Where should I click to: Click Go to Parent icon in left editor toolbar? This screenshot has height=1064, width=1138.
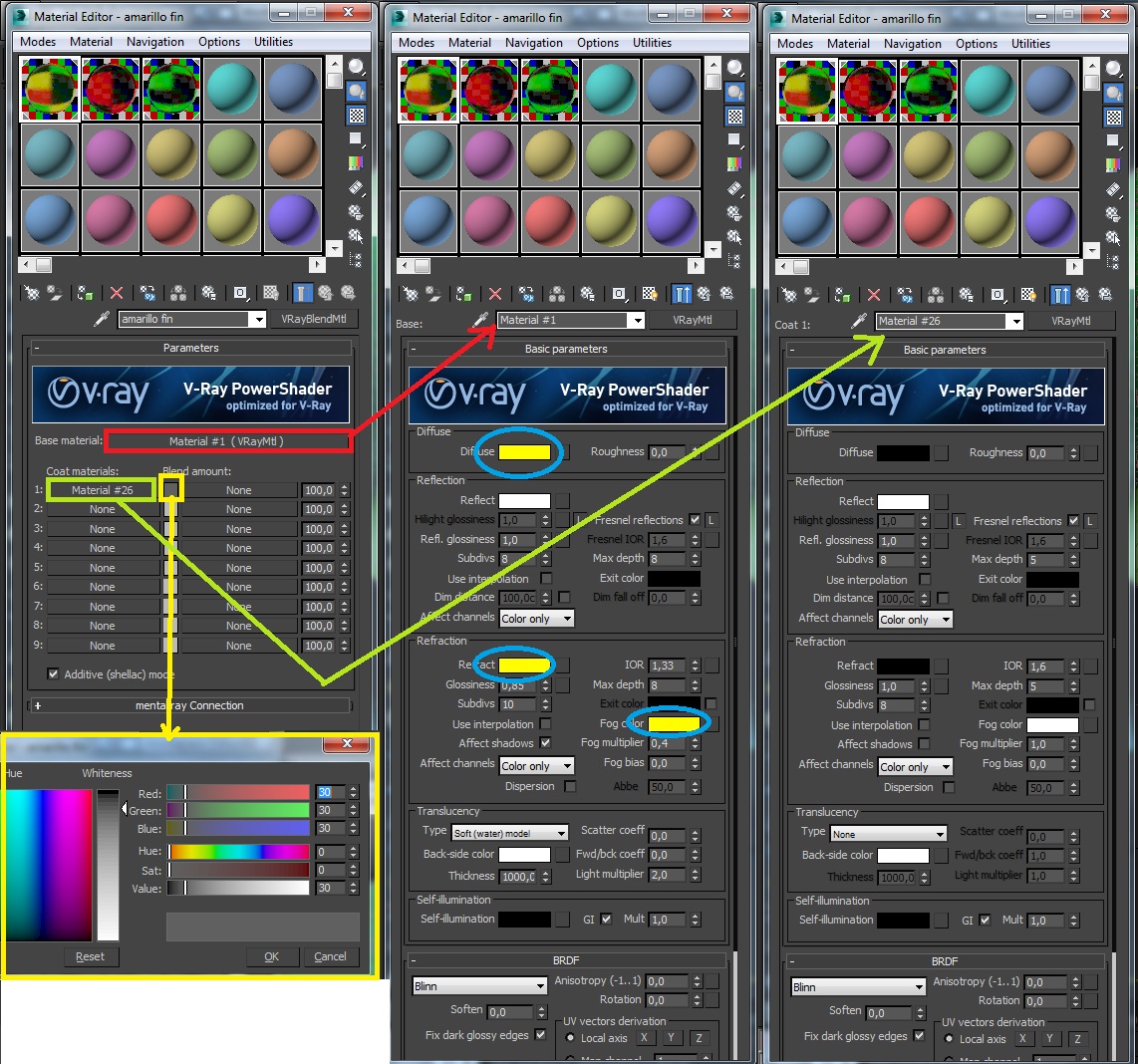(325, 293)
